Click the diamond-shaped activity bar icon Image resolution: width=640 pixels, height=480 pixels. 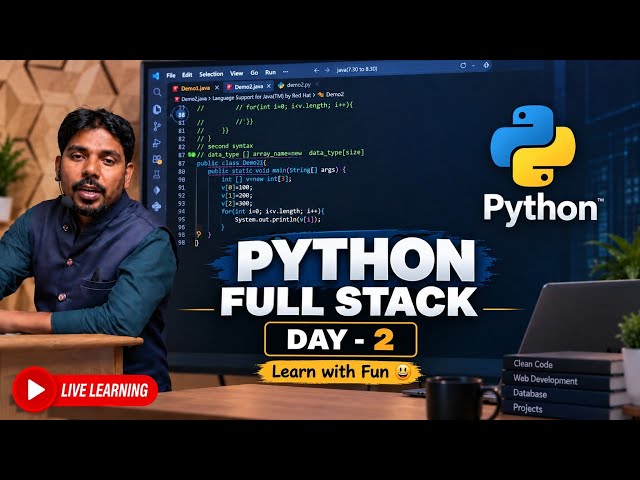(157, 190)
